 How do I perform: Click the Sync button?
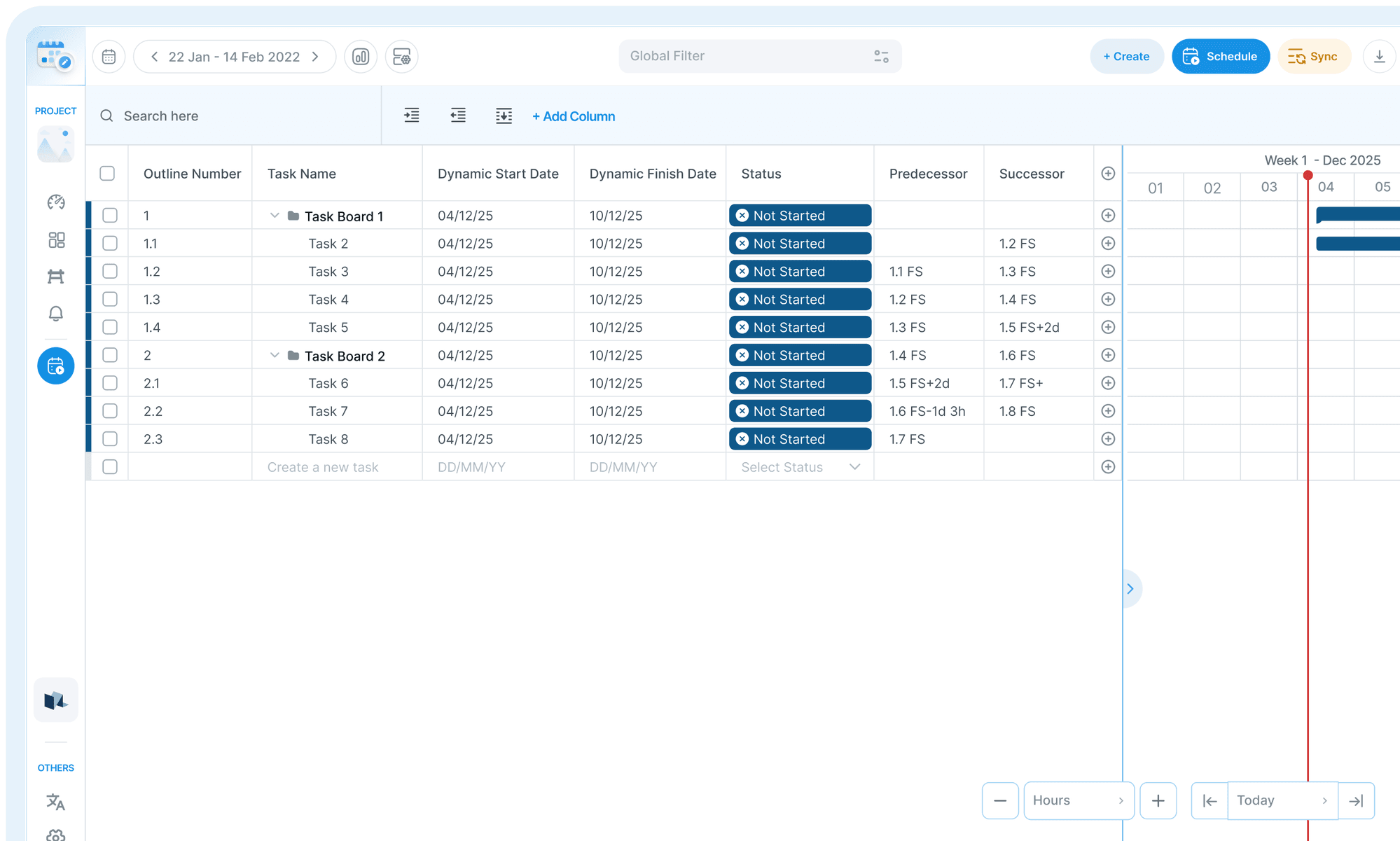tap(1313, 57)
